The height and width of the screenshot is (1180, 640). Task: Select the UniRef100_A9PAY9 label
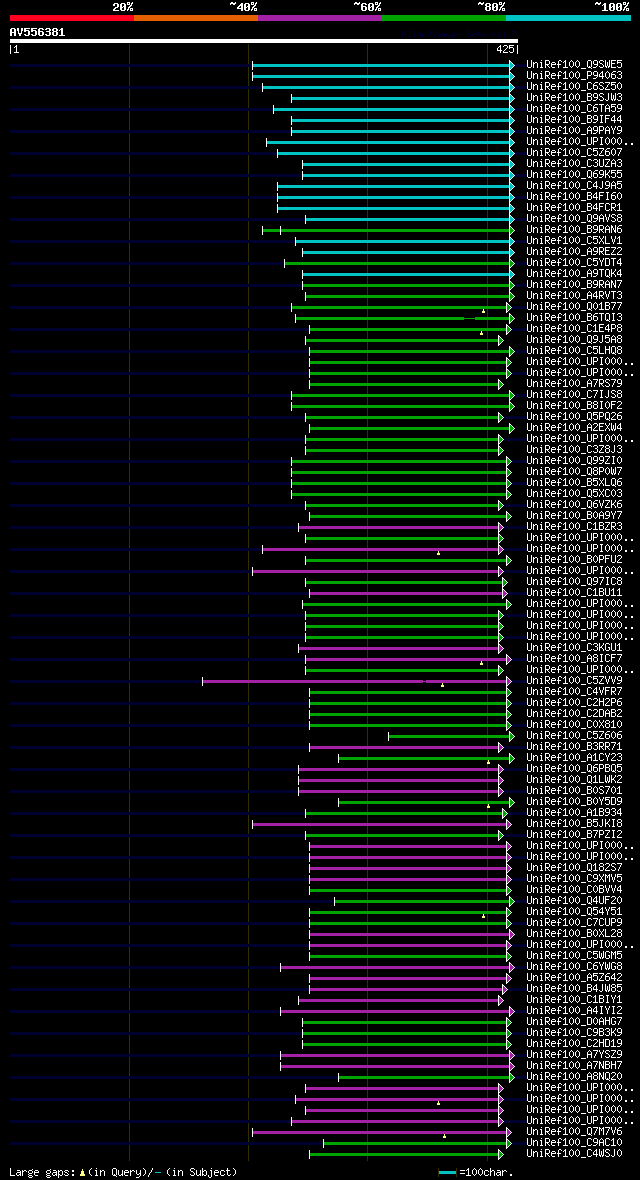(x=574, y=131)
